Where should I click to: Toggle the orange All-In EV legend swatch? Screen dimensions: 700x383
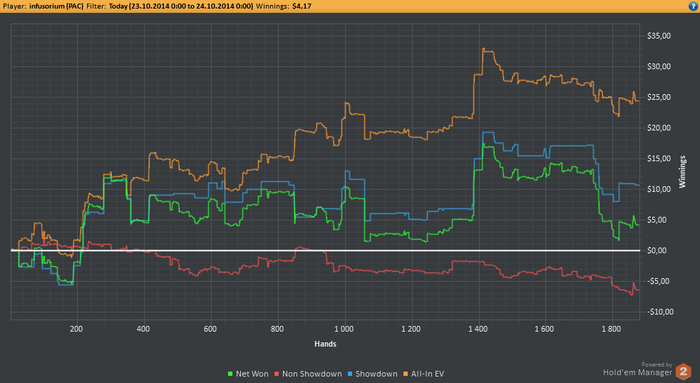(x=406, y=374)
